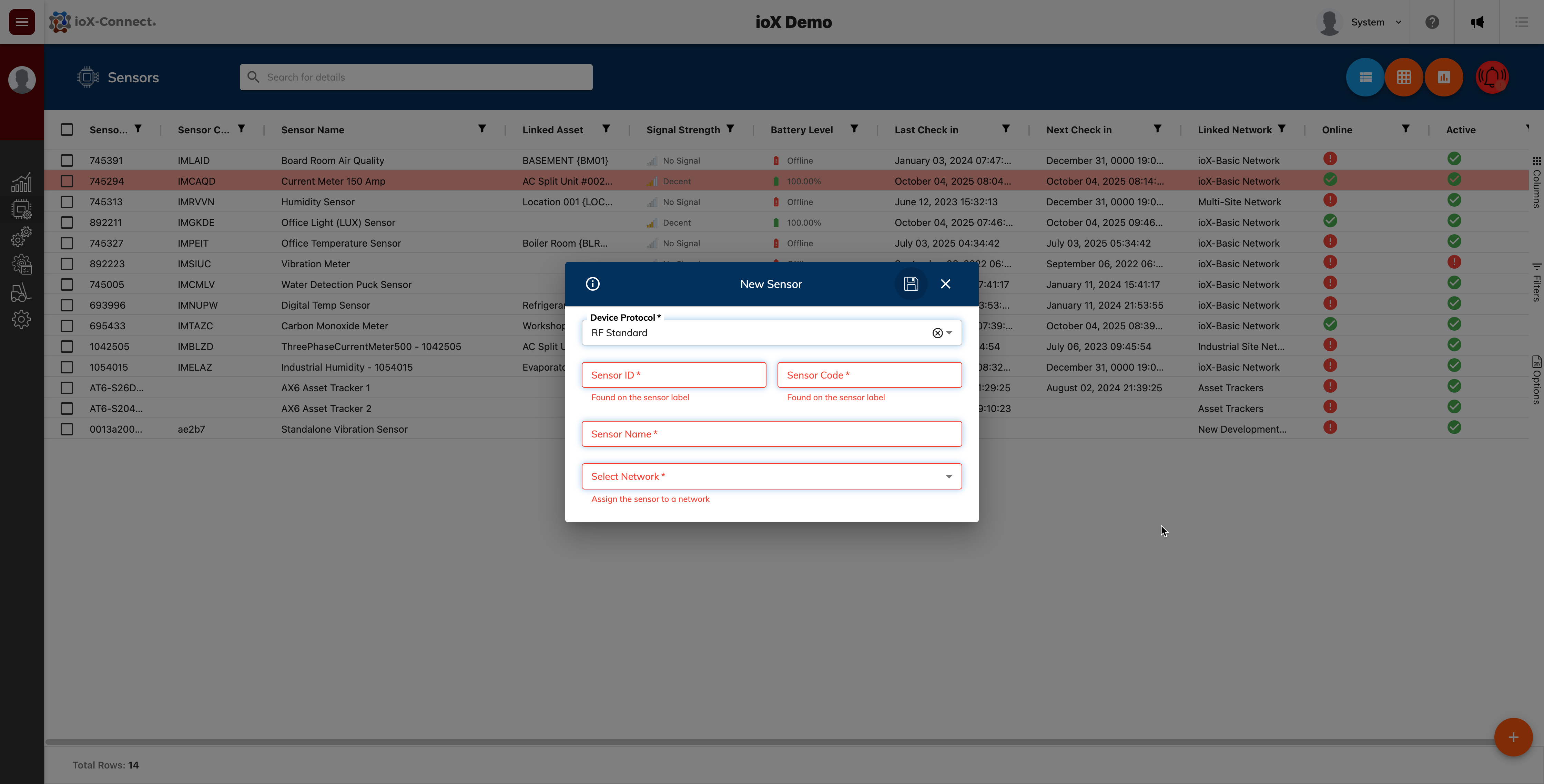
Task: Open the Columns side panel tab
Action: pyautogui.click(x=1536, y=183)
